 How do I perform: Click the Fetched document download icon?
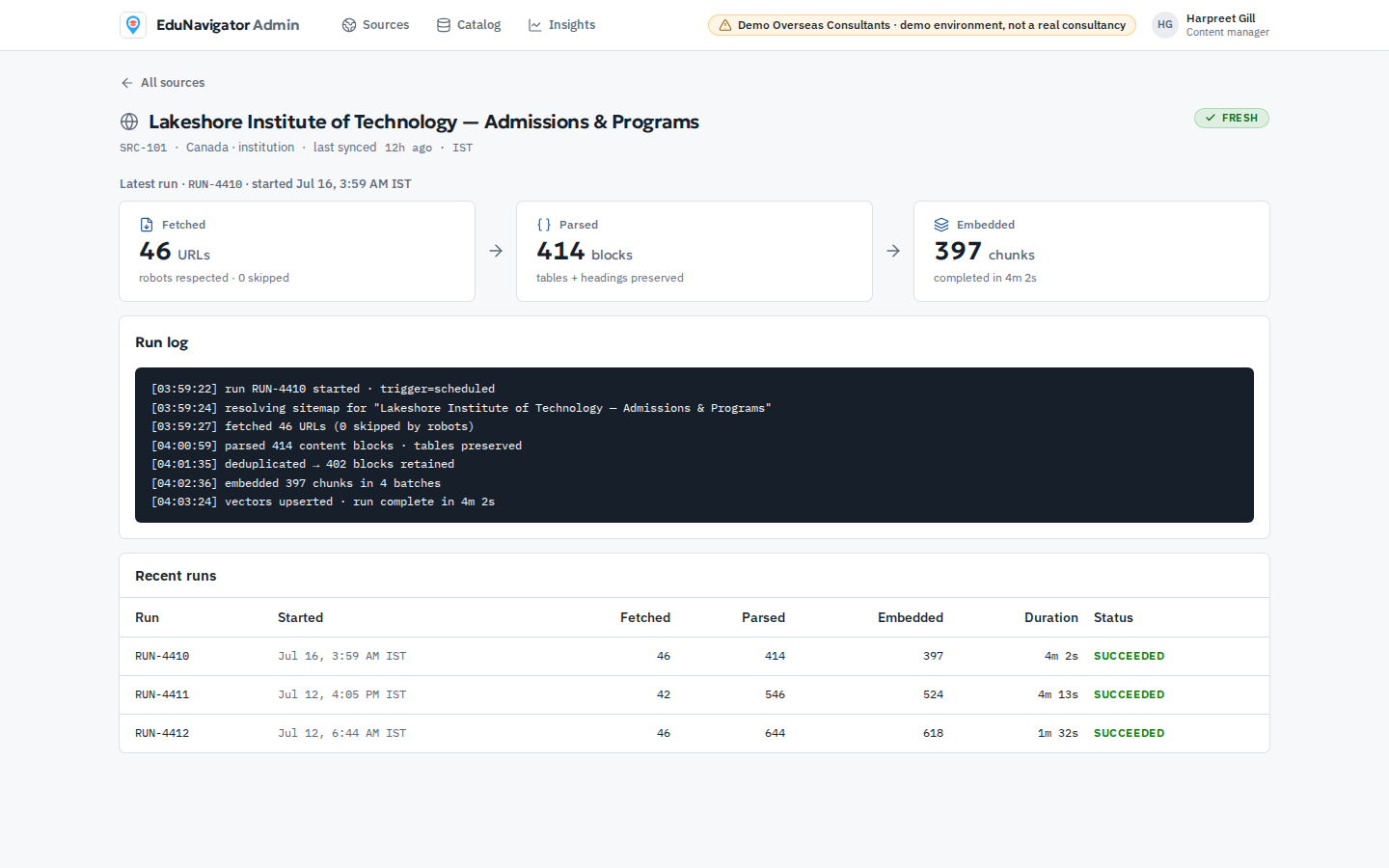(147, 225)
